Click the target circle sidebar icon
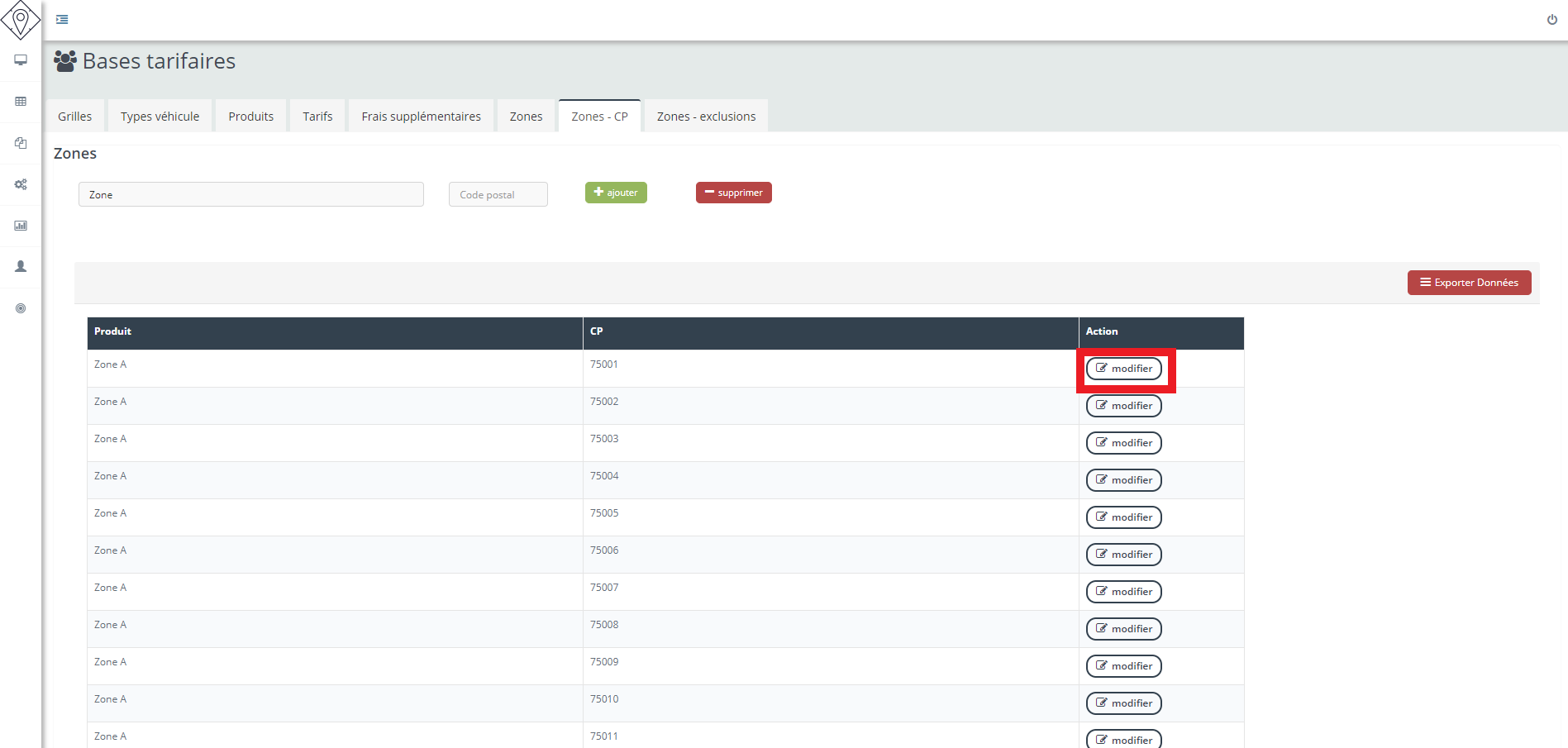Viewport: 1568px width, 748px height. pos(21,308)
